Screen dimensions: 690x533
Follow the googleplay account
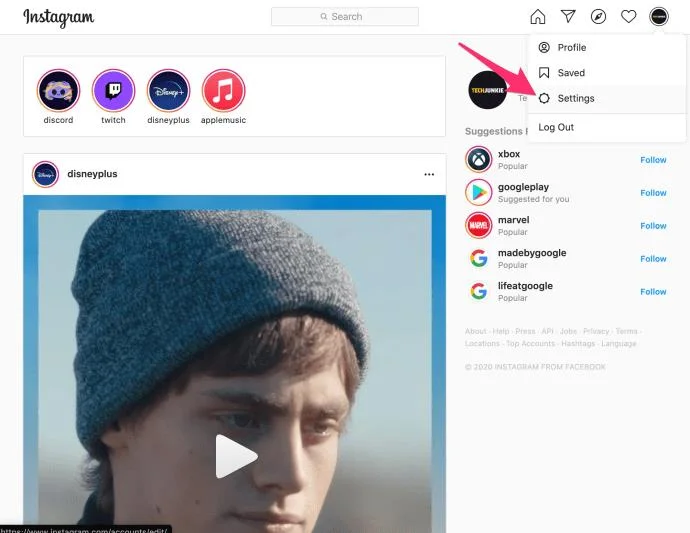pyautogui.click(x=653, y=193)
